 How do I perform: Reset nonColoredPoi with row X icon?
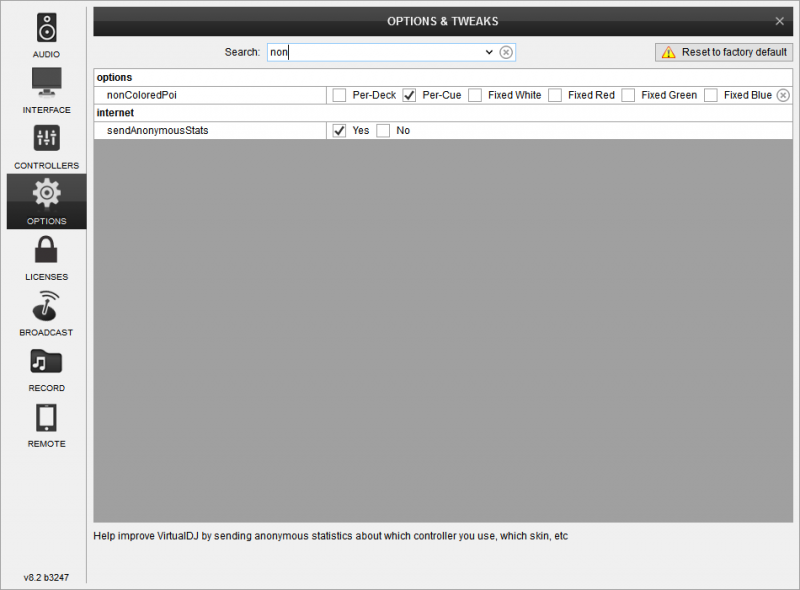(783, 95)
